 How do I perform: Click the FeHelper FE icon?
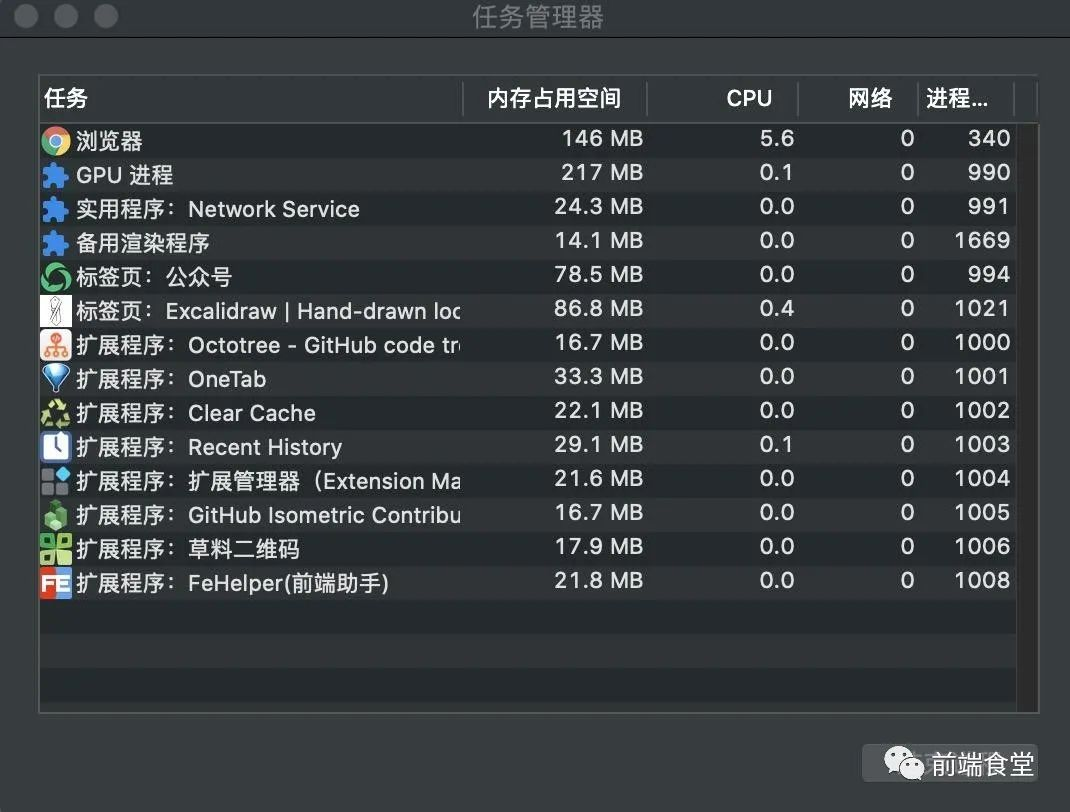click(56, 583)
